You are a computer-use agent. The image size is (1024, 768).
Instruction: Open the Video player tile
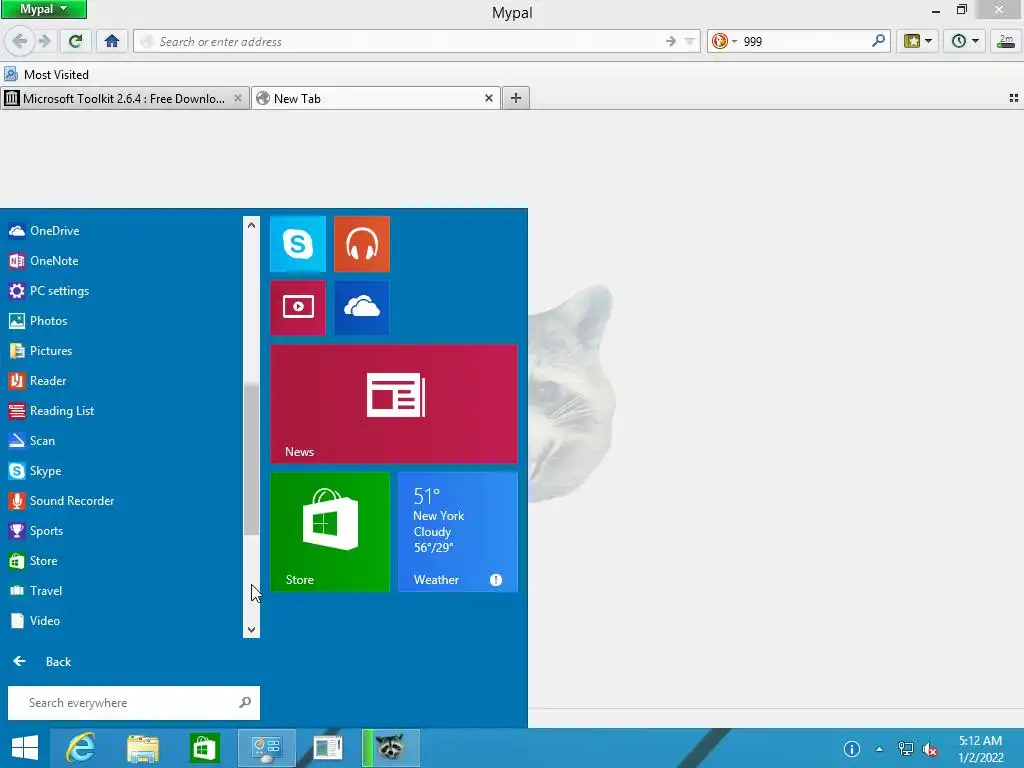pyautogui.click(x=298, y=308)
